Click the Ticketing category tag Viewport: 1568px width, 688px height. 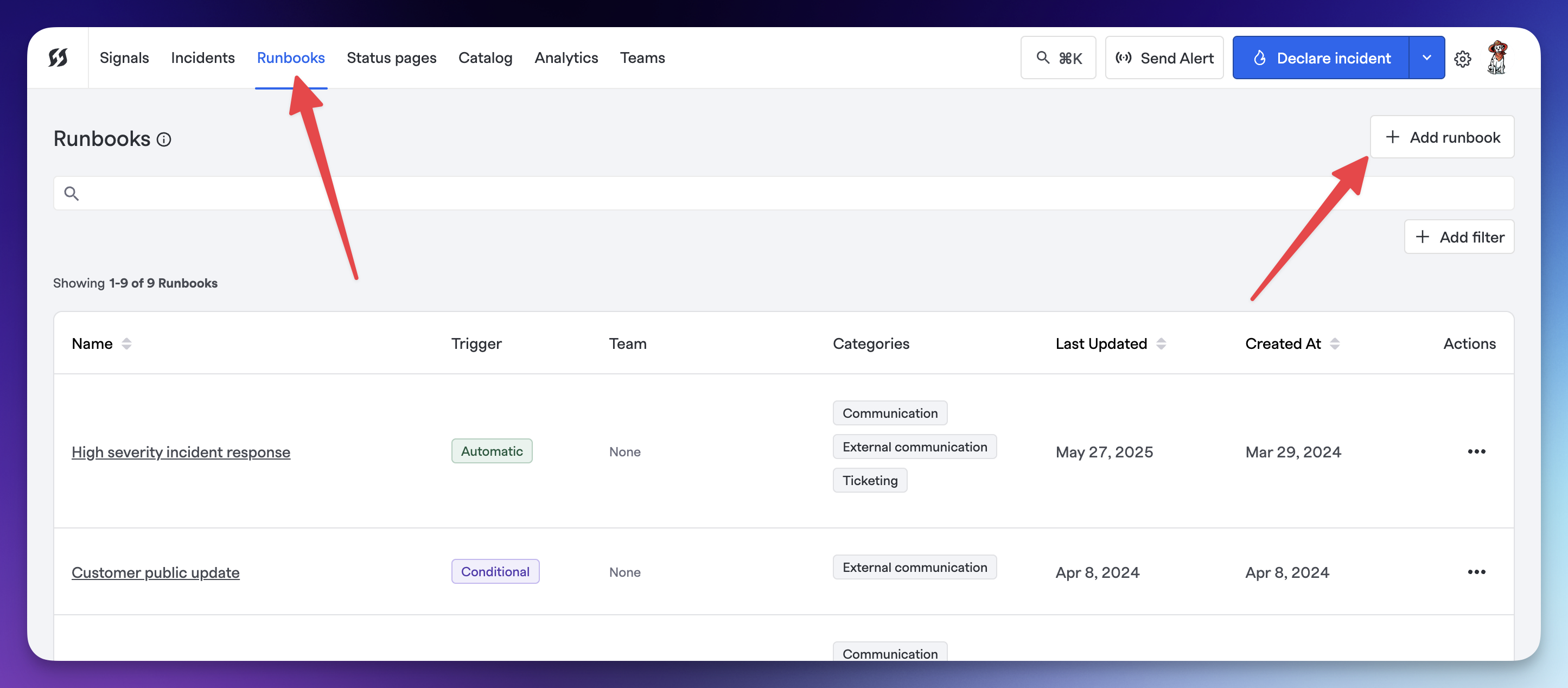pos(870,480)
